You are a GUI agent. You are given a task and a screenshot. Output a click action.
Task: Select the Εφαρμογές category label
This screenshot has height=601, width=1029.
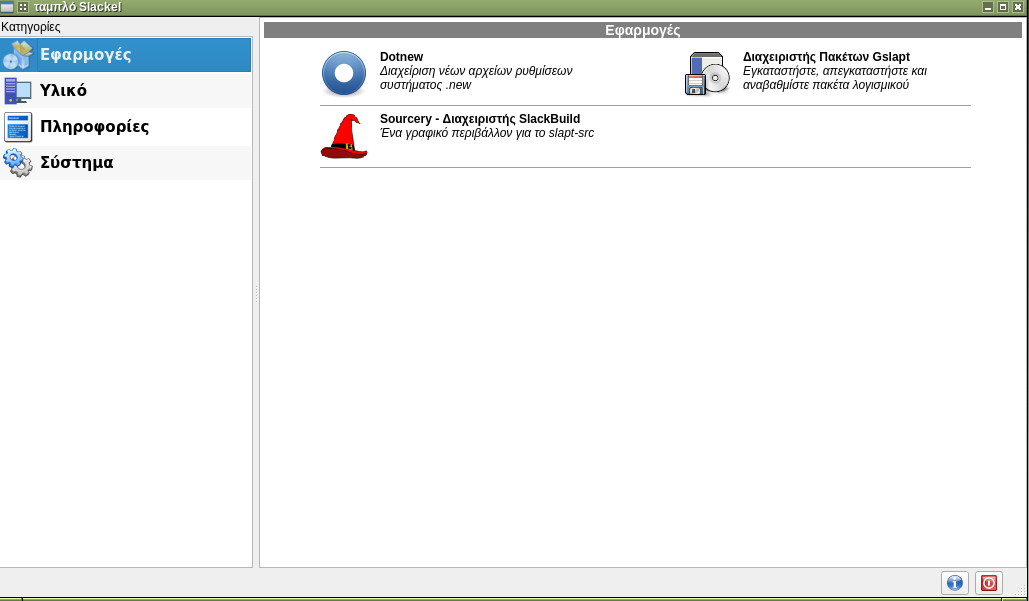85,54
